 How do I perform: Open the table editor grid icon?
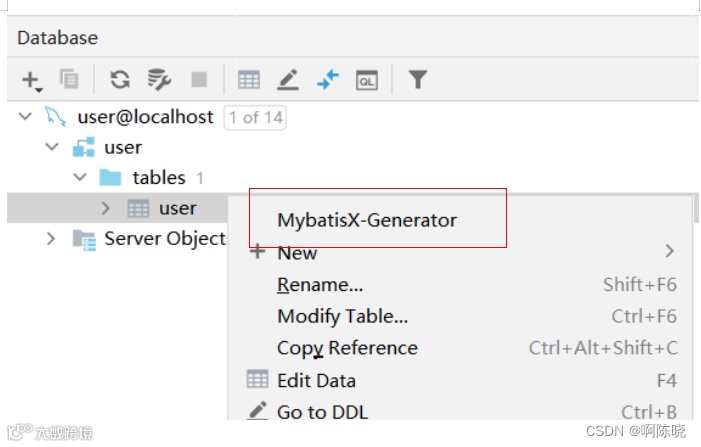pyautogui.click(x=249, y=80)
